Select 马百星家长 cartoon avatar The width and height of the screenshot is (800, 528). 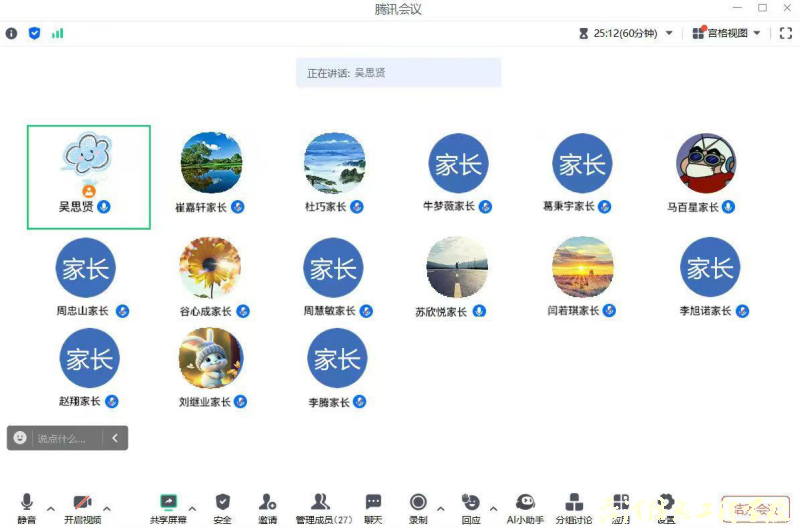click(x=706, y=163)
